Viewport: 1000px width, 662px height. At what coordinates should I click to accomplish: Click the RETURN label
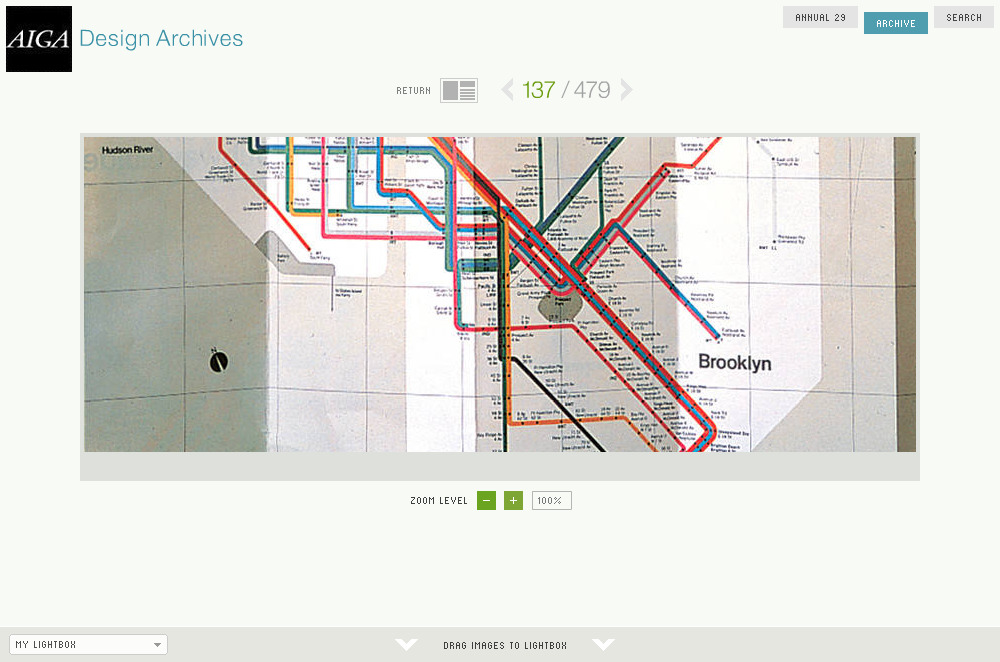coord(413,91)
